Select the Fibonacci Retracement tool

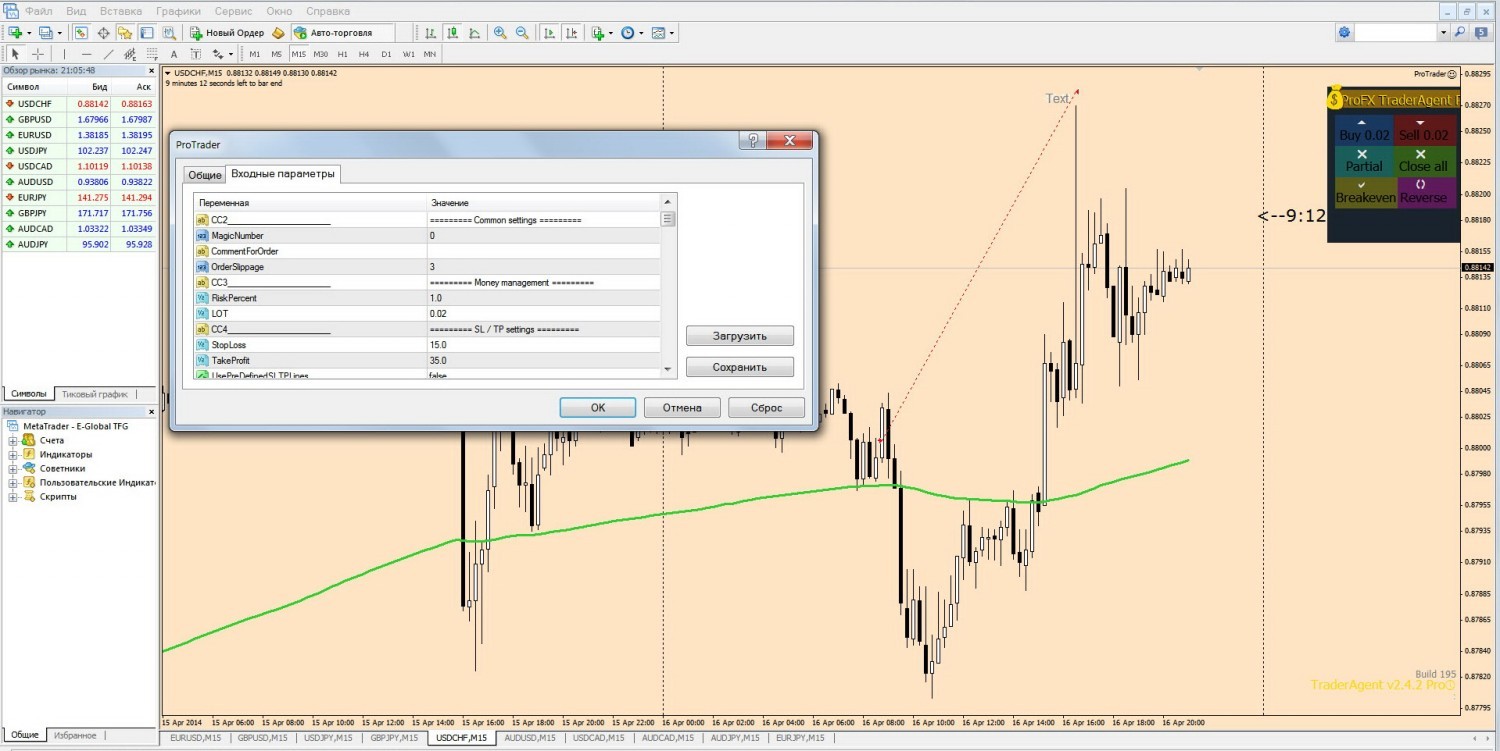151,54
